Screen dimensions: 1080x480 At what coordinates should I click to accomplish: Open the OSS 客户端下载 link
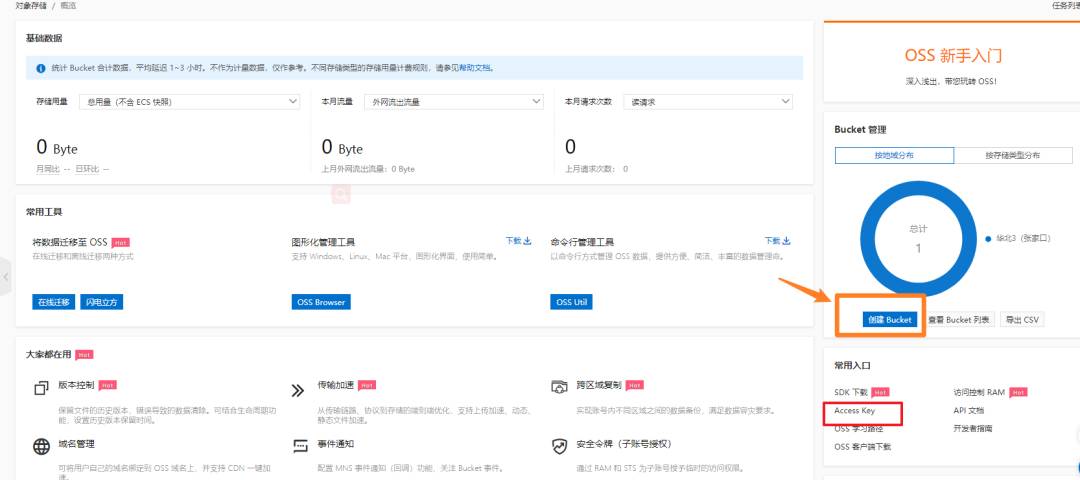[x=862, y=446]
